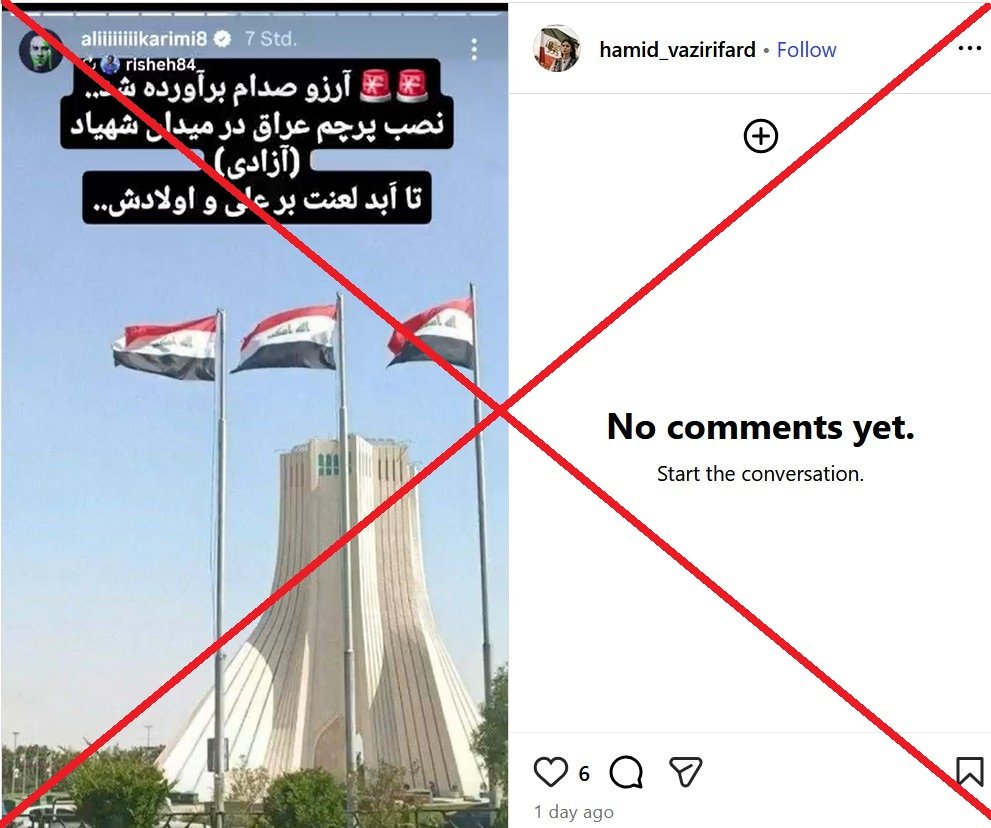Screen dimensions: 991x828
Task: Click the '7 Std.' story time label
Action: coord(271,39)
